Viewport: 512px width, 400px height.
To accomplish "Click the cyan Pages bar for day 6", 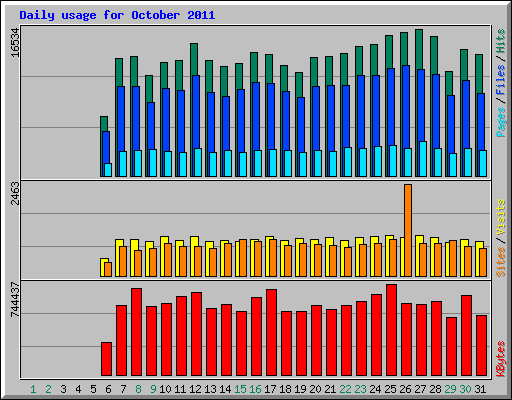I will (108, 170).
